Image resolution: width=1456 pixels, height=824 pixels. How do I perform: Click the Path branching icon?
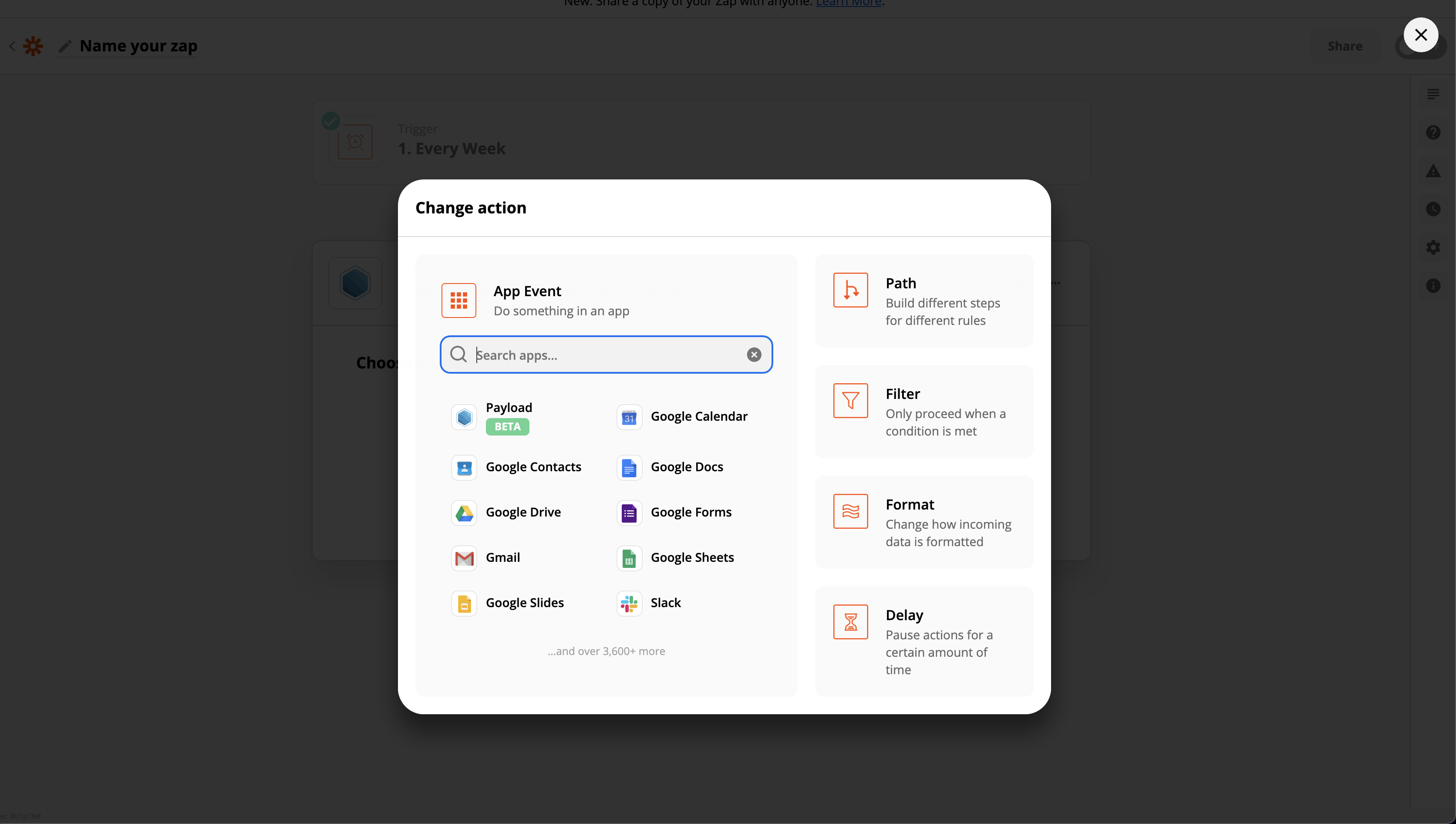[x=850, y=290]
